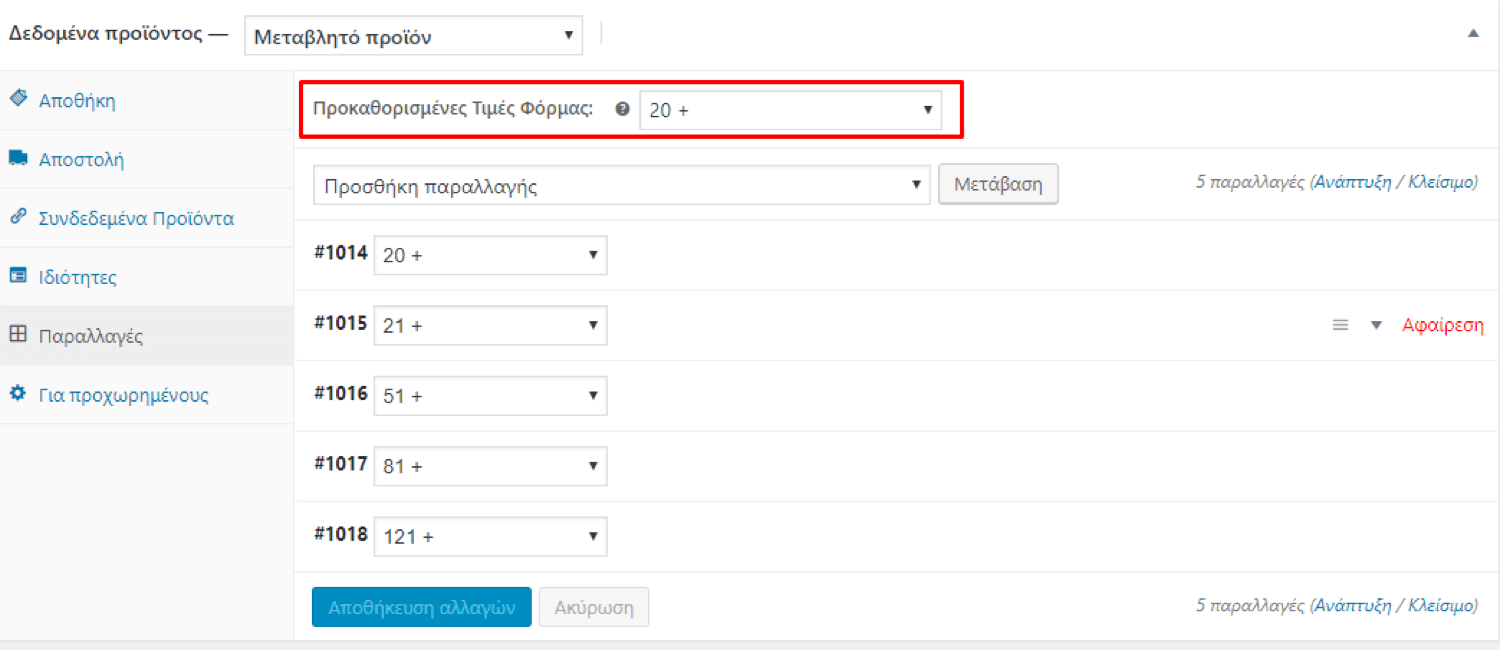The height and width of the screenshot is (650, 1500).
Task: Click the Αποστολή truck icon
Action: pyautogui.click(x=17, y=158)
